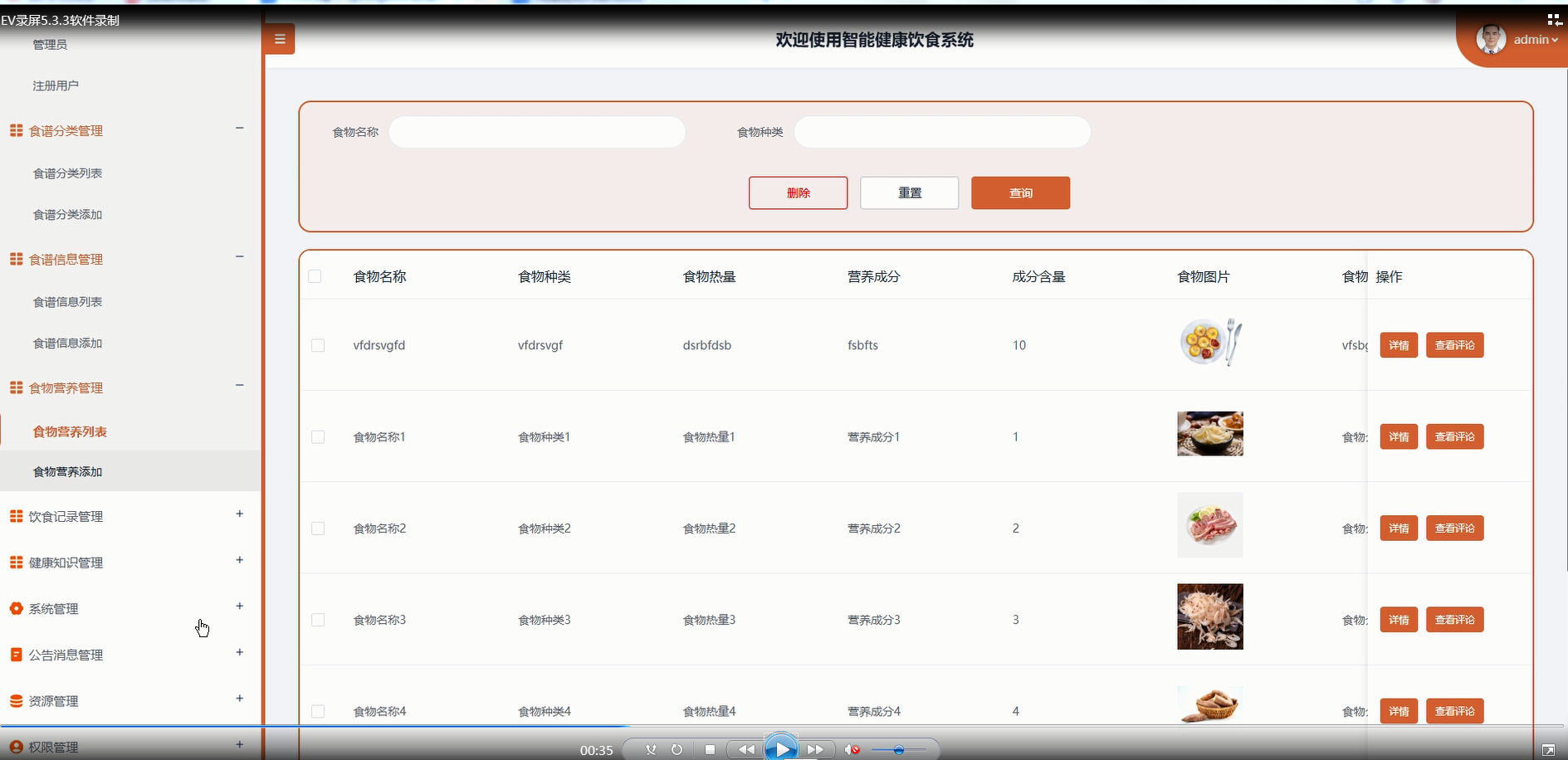Focus the 食物名称 search input

click(x=537, y=132)
